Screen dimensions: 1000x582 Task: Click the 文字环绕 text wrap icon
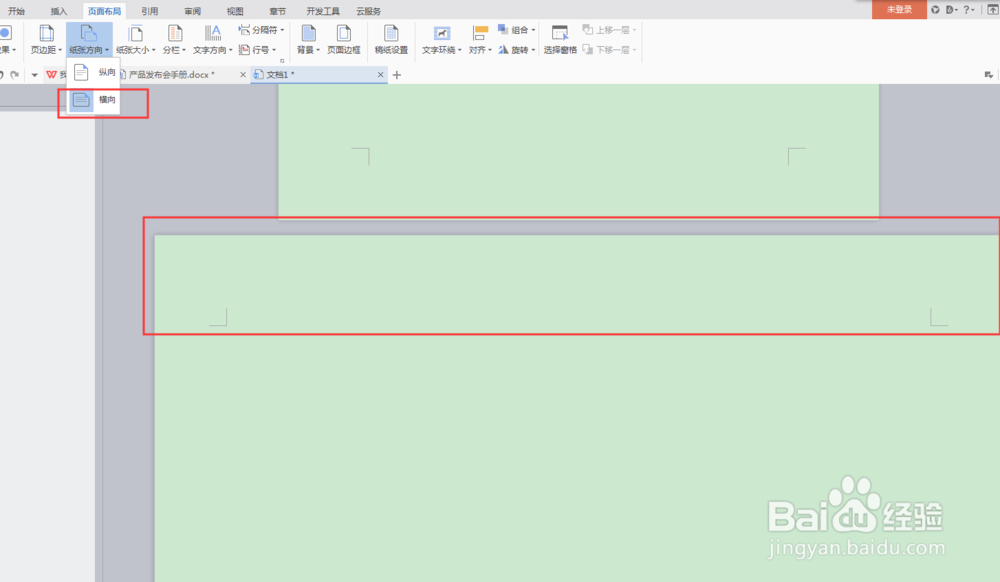pos(441,33)
